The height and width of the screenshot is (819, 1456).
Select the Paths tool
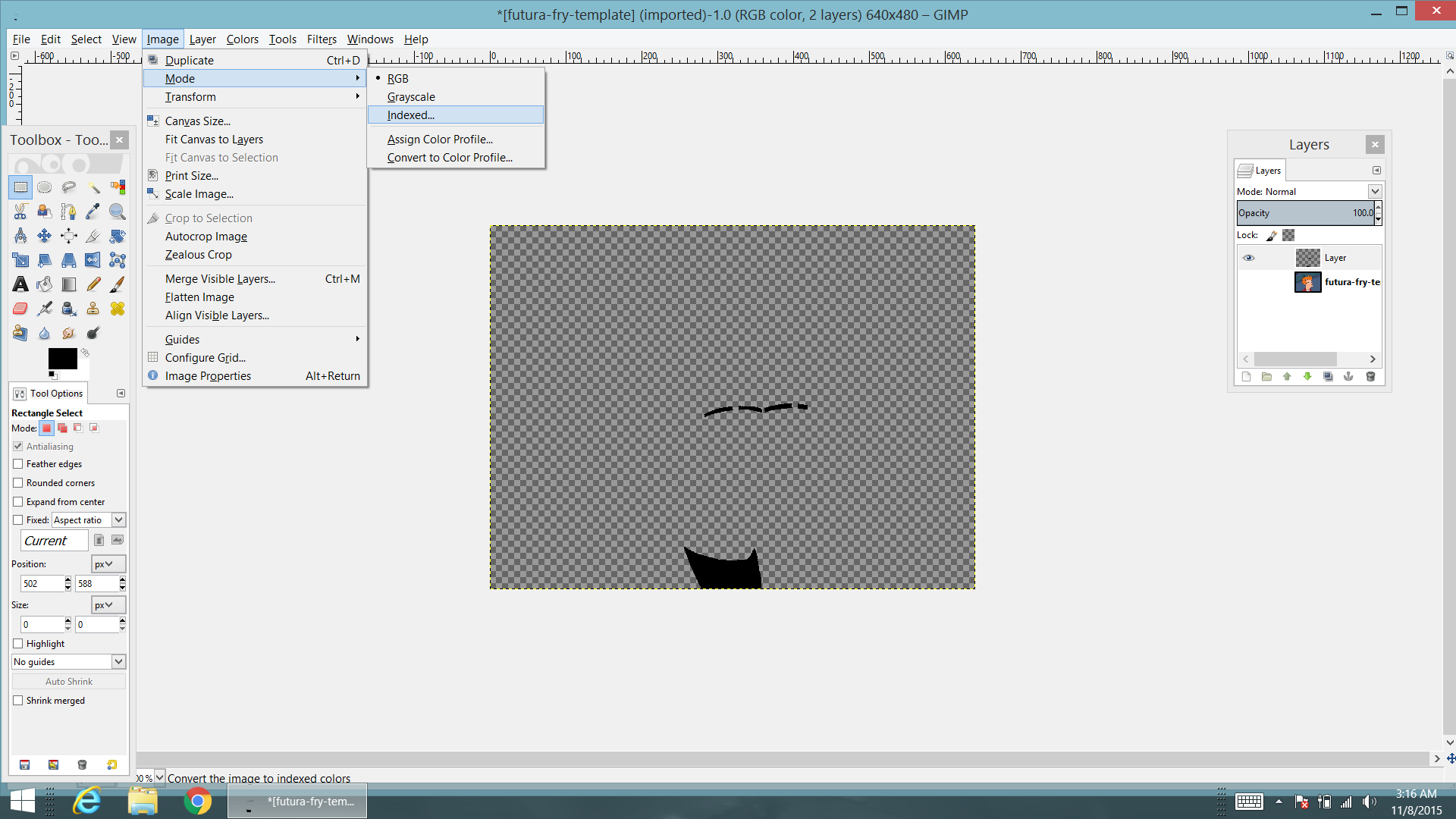pos(69,212)
